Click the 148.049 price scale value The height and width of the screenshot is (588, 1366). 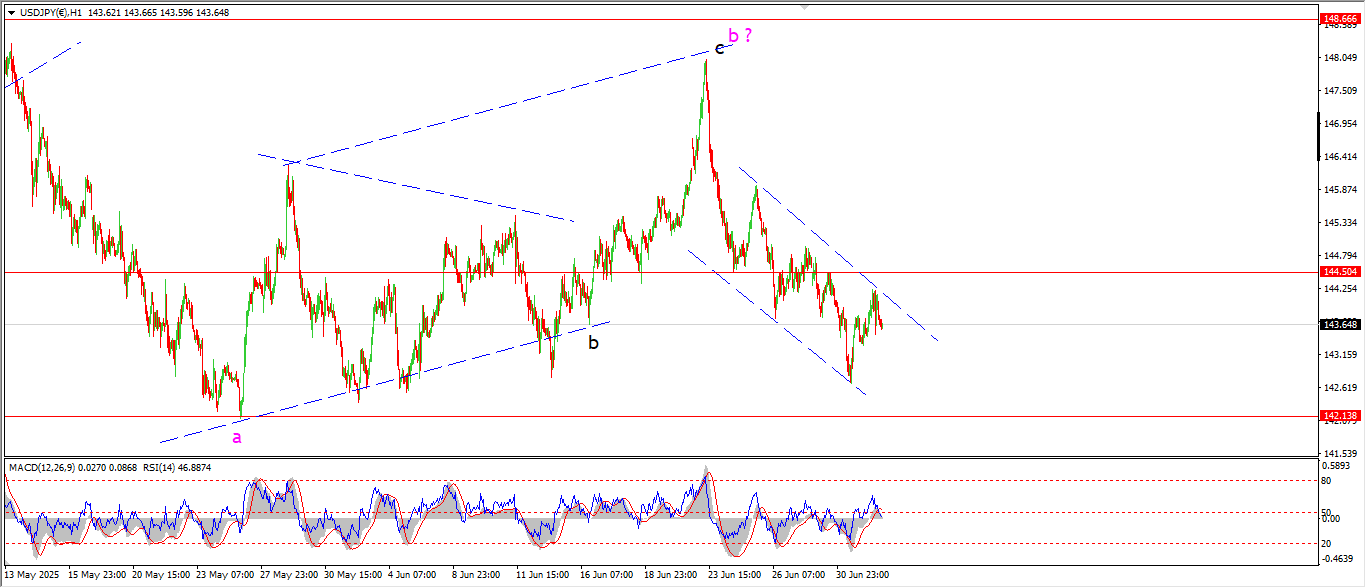click(1340, 58)
